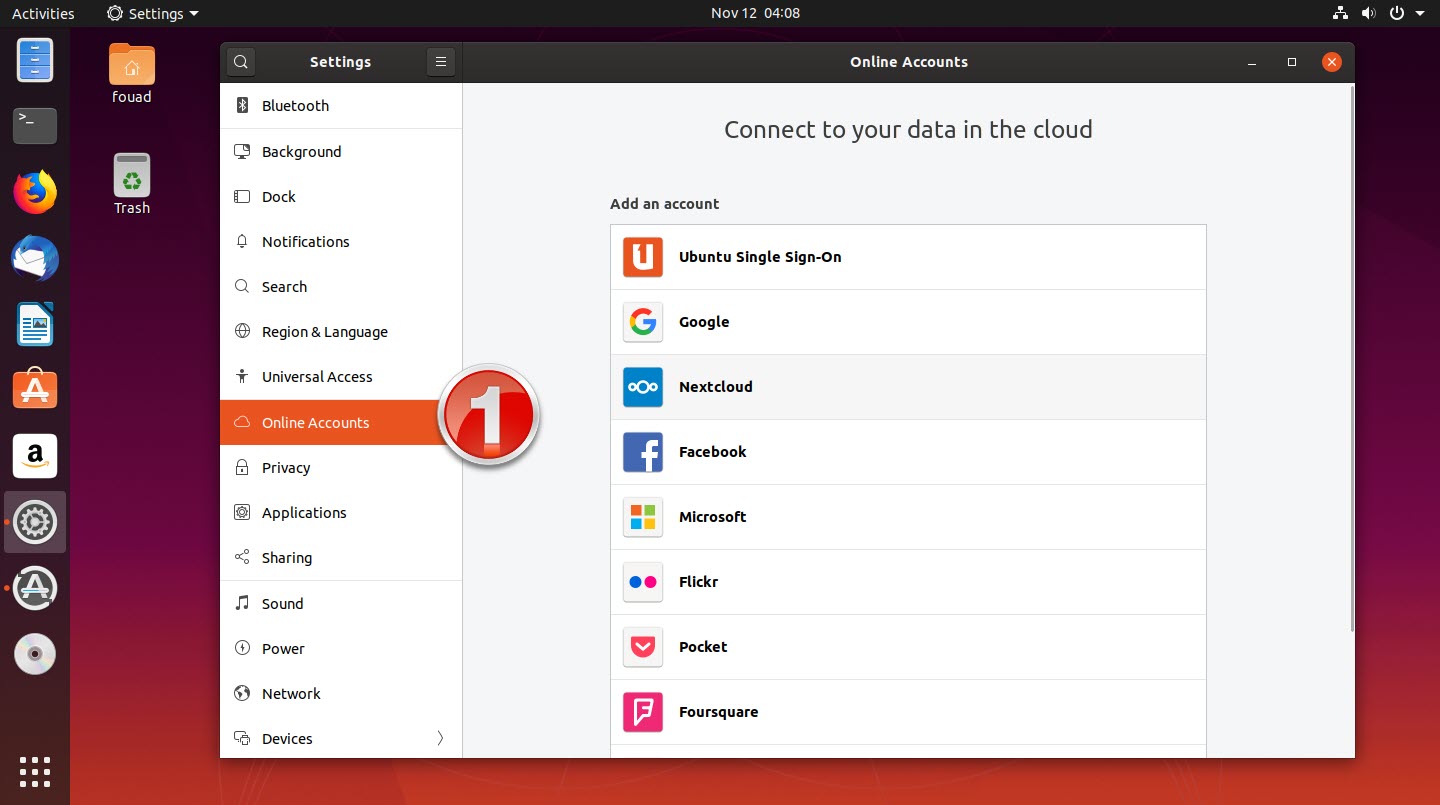This screenshot has width=1440, height=805.
Task: Launch Thunderbird Mail from the dock
Action: coord(35,259)
